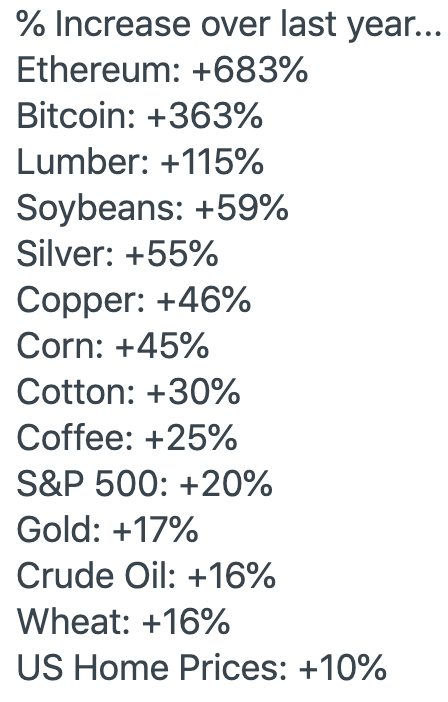Select the Wheat: +16% entry

123,621
